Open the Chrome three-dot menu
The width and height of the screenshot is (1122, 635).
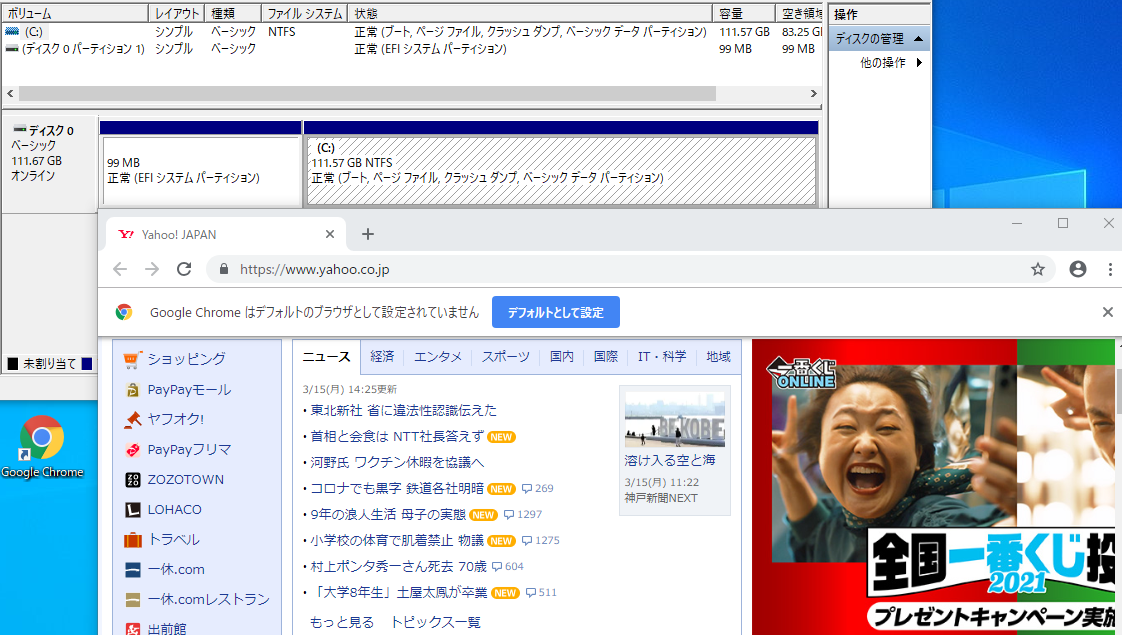coord(1110,269)
